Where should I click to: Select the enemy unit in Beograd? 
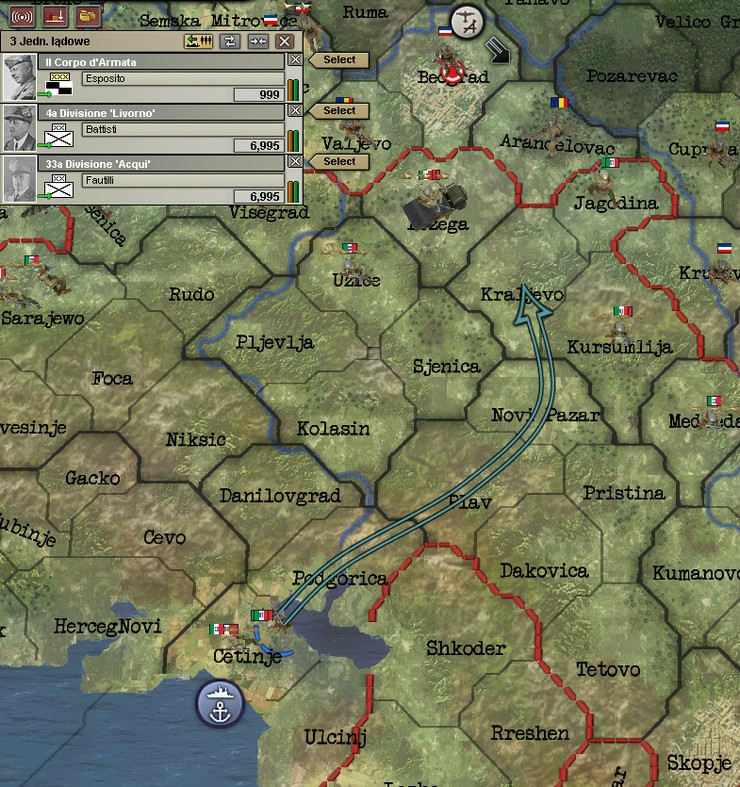coord(448,63)
